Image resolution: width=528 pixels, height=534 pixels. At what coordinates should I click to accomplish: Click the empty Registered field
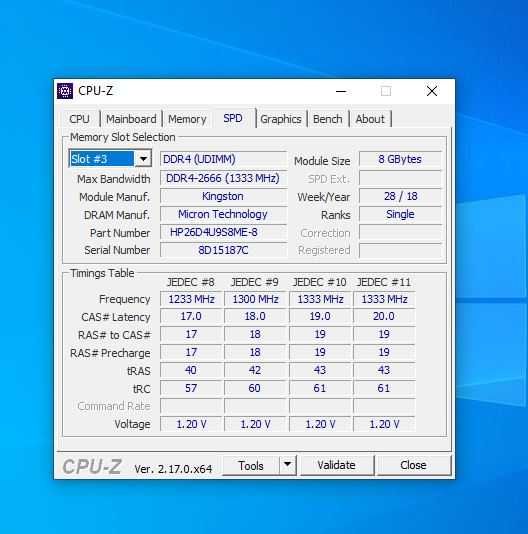click(400, 250)
